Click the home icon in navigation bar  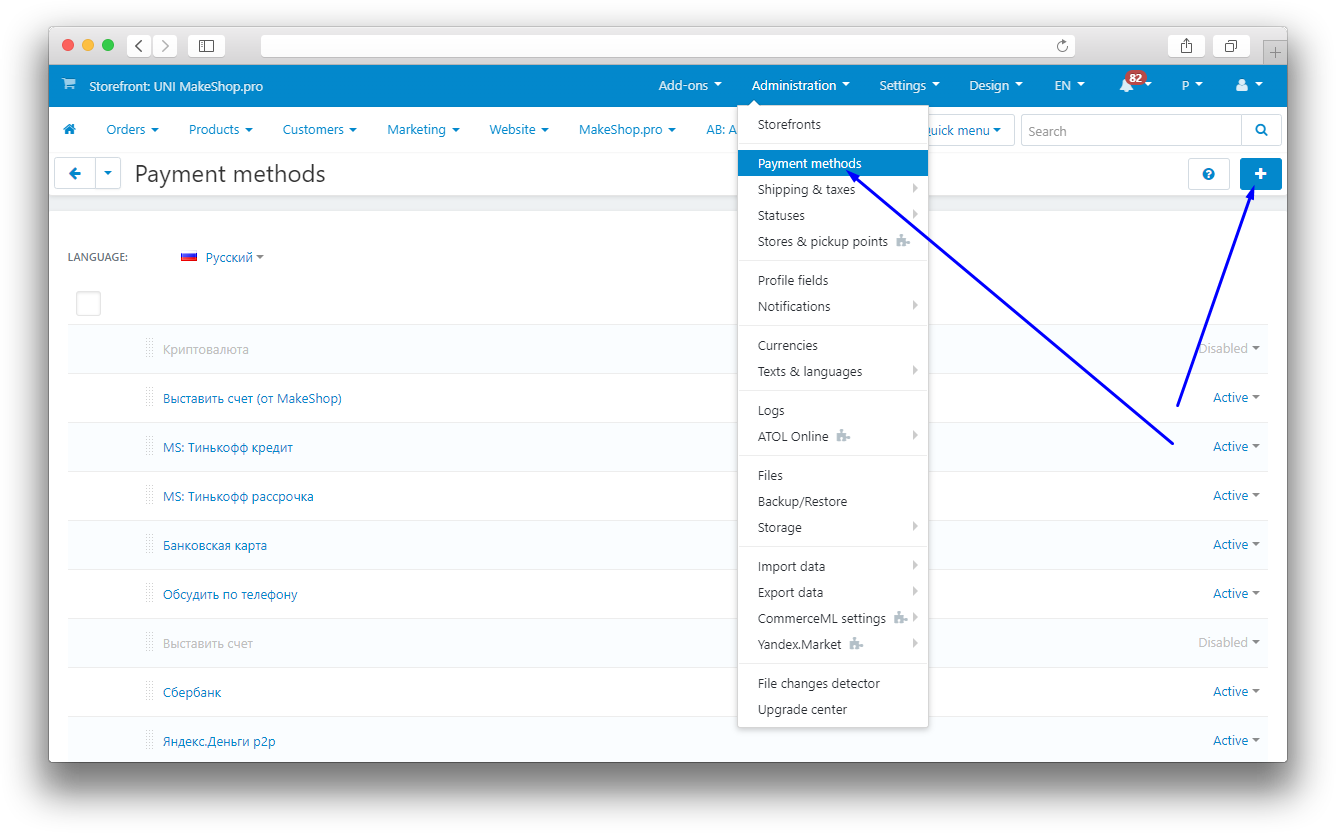point(70,130)
